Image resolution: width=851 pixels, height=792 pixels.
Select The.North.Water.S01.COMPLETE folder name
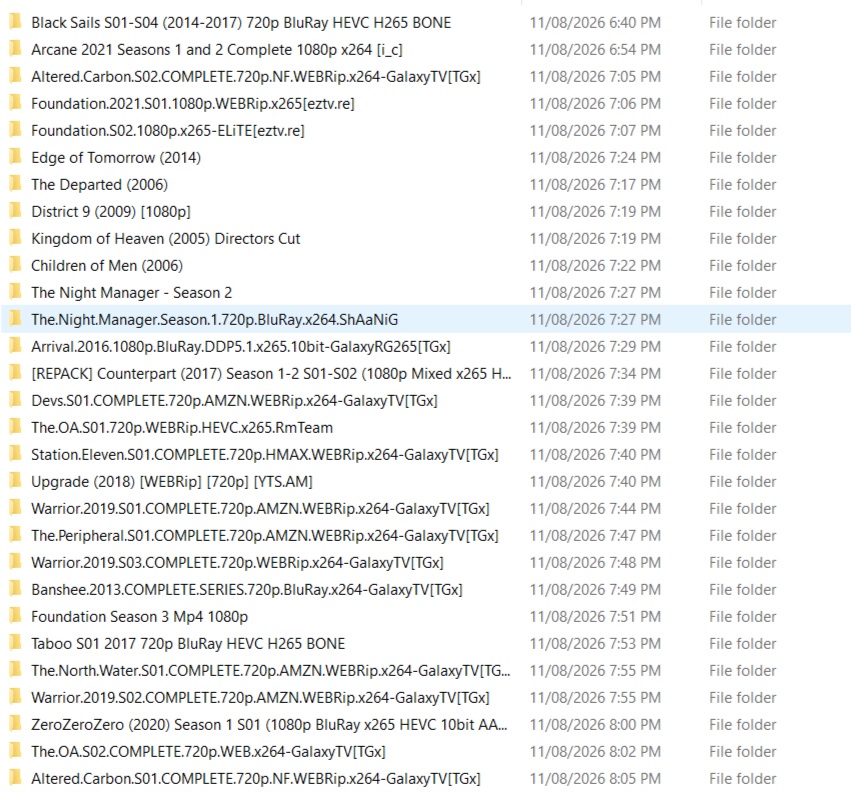point(271,671)
